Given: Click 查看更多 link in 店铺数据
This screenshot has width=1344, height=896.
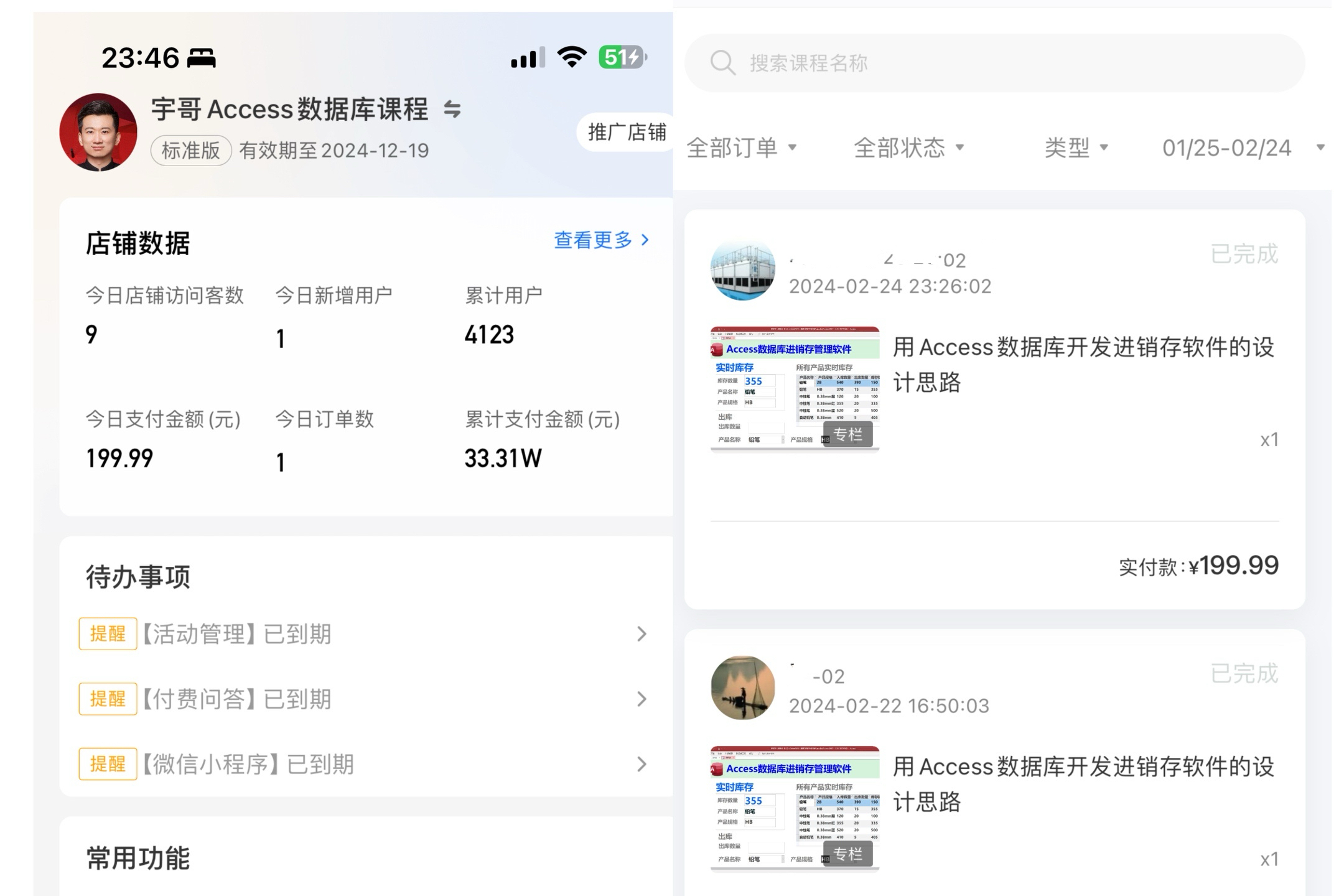Looking at the screenshot, I should click(601, 240).
